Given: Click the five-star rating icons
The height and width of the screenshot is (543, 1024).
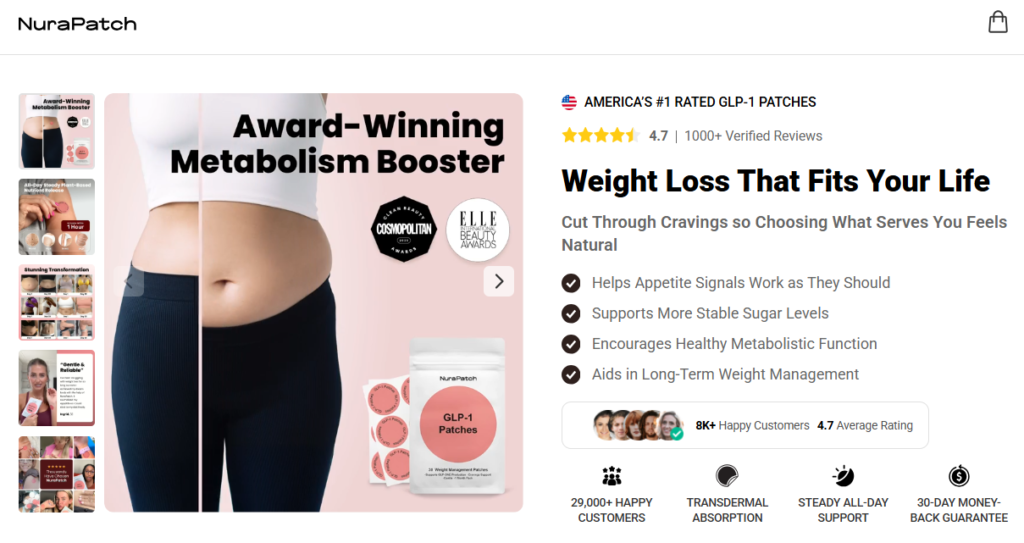Looking at the screenshot, I should coord(600,136).
